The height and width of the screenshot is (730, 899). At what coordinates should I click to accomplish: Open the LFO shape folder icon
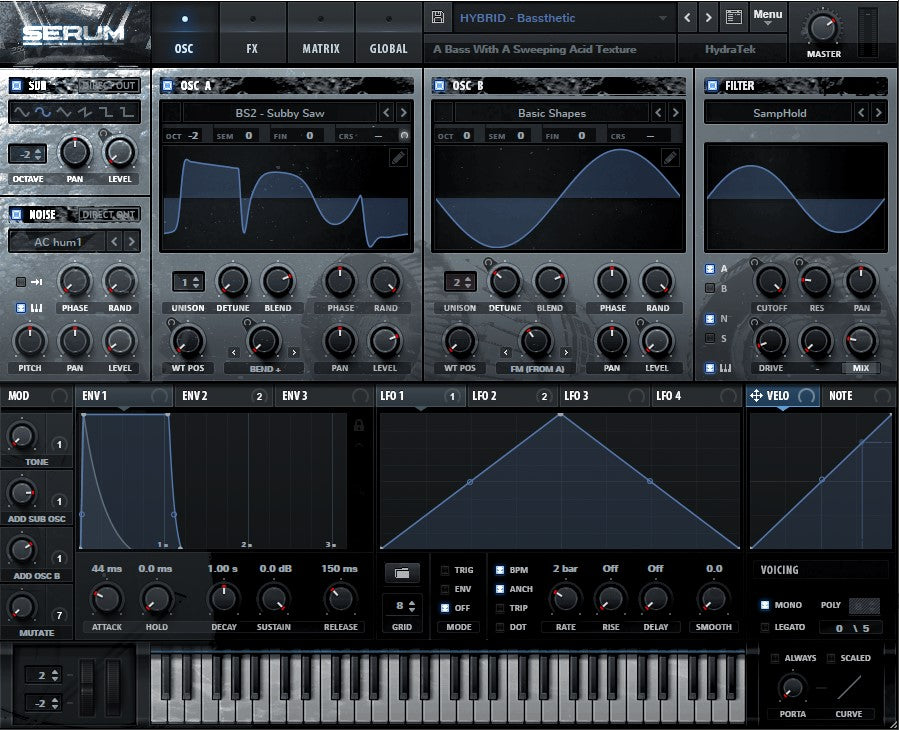tap(401, 573)
